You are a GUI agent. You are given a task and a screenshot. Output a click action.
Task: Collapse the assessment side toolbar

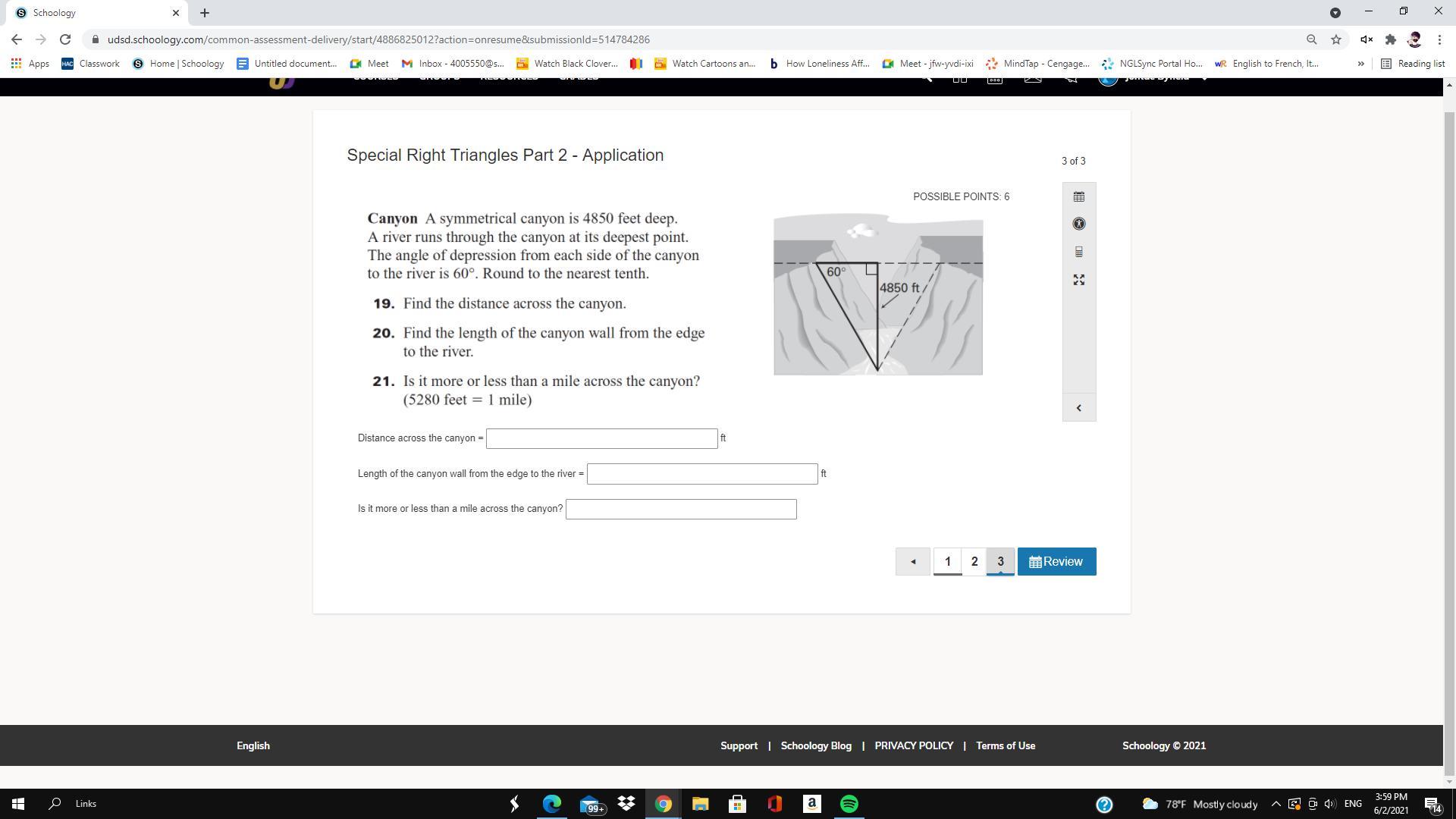click(1078, 408)
